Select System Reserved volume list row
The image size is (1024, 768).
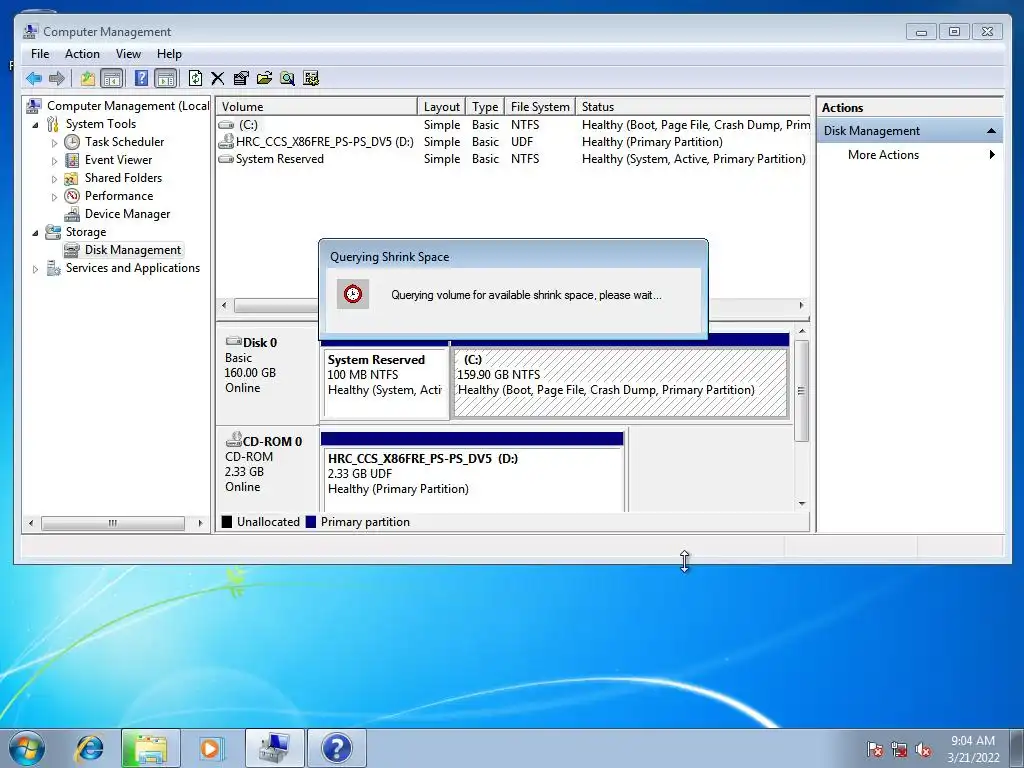[513, 159]
